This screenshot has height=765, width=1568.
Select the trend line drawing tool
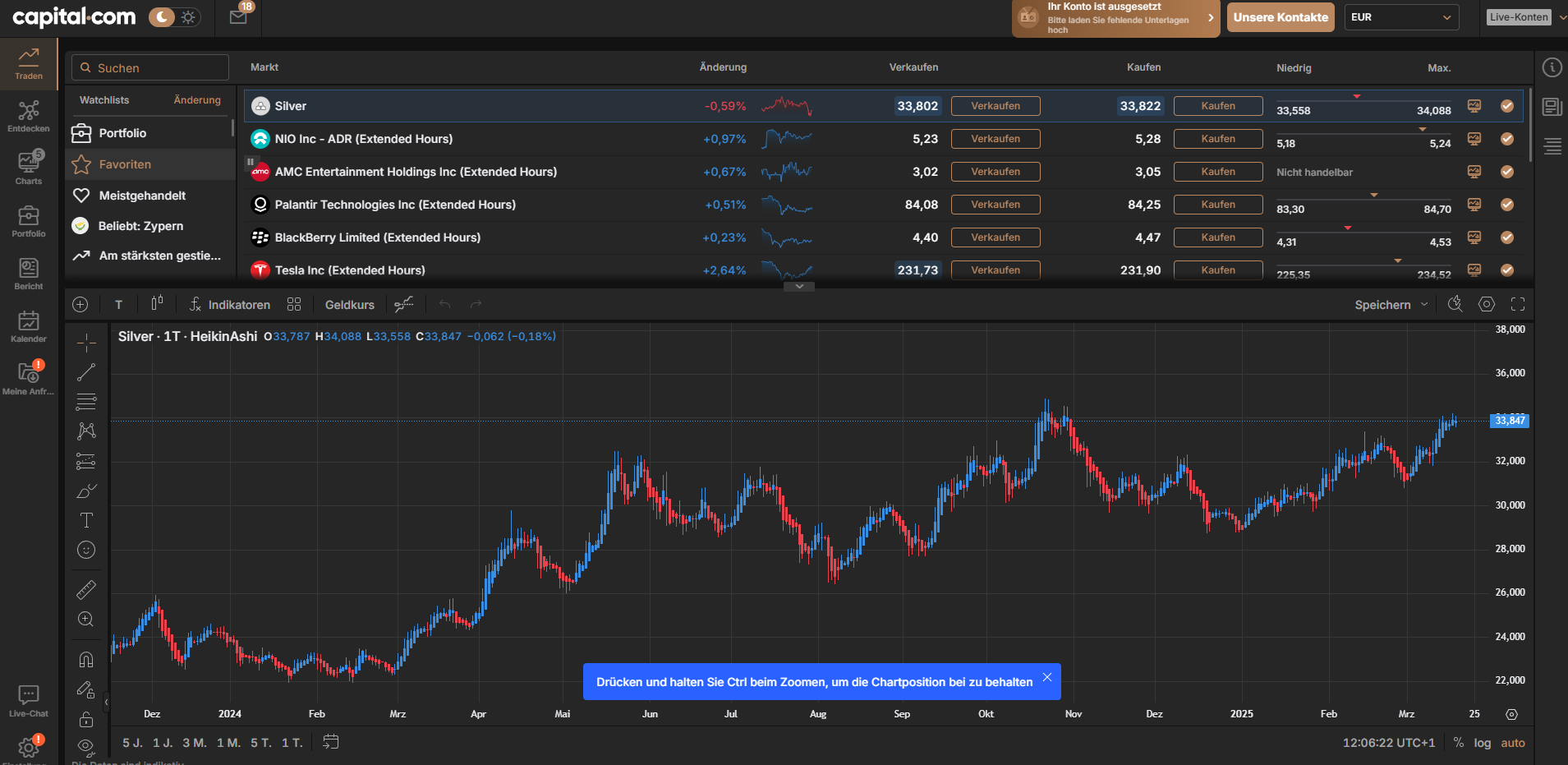point(86,372)
